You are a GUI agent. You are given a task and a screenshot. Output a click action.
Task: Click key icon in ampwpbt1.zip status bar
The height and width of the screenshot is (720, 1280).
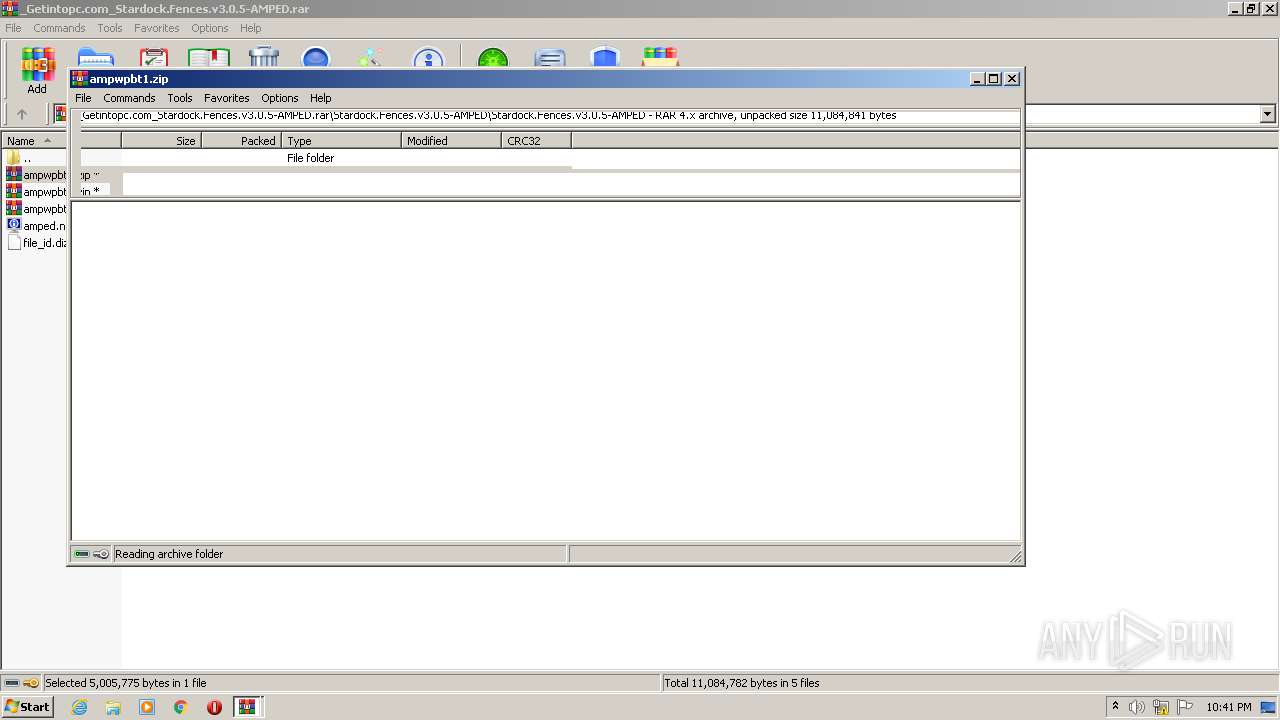coord(101,554)
